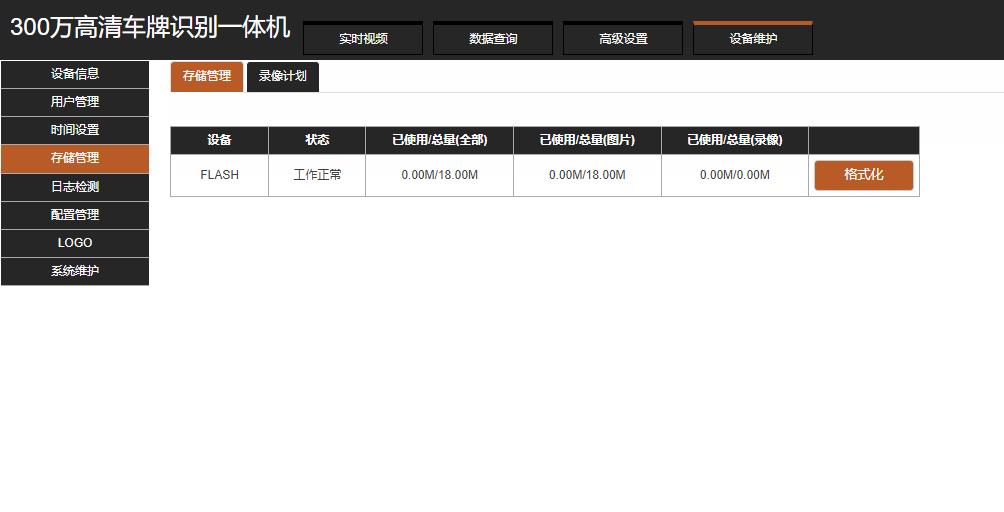Click the 300万高清车牌识别一体机 title
The width and height of the screenshot is (1004, 512).
(150, 28)
